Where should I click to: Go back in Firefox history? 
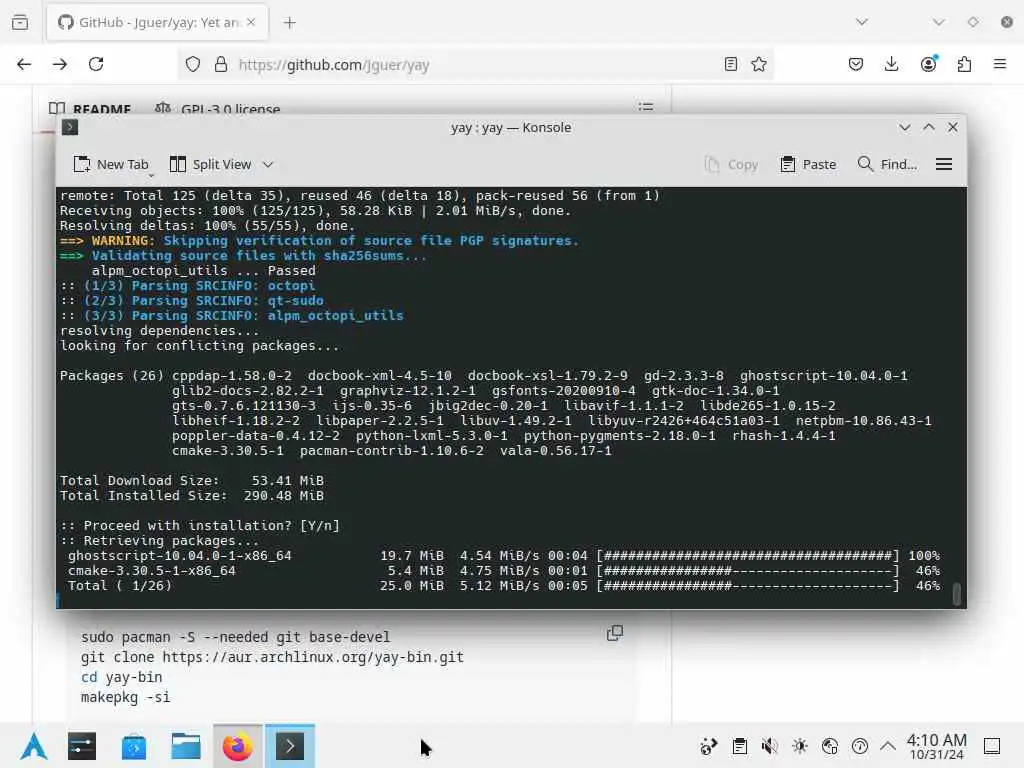tap(24, 64)
